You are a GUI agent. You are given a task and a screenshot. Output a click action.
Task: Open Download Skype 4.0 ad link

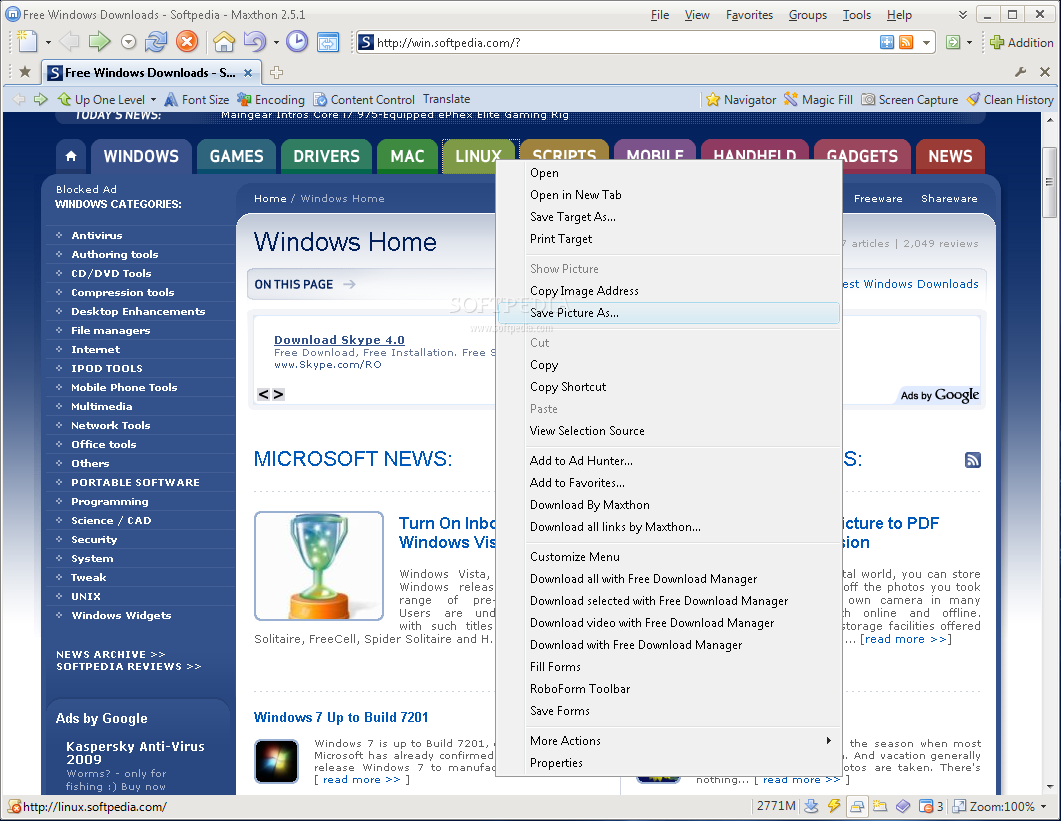pos(339,340)
